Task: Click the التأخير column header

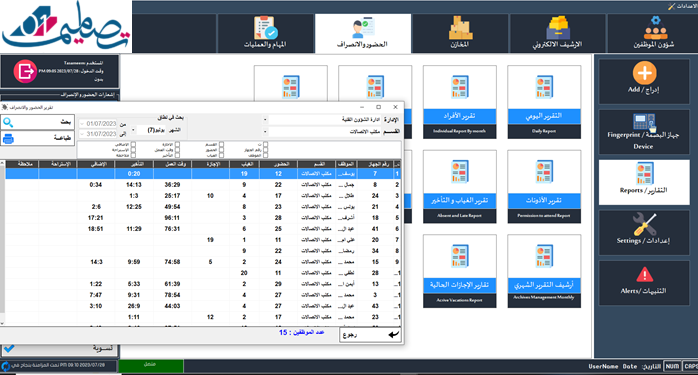Action: tap(134, 164)
